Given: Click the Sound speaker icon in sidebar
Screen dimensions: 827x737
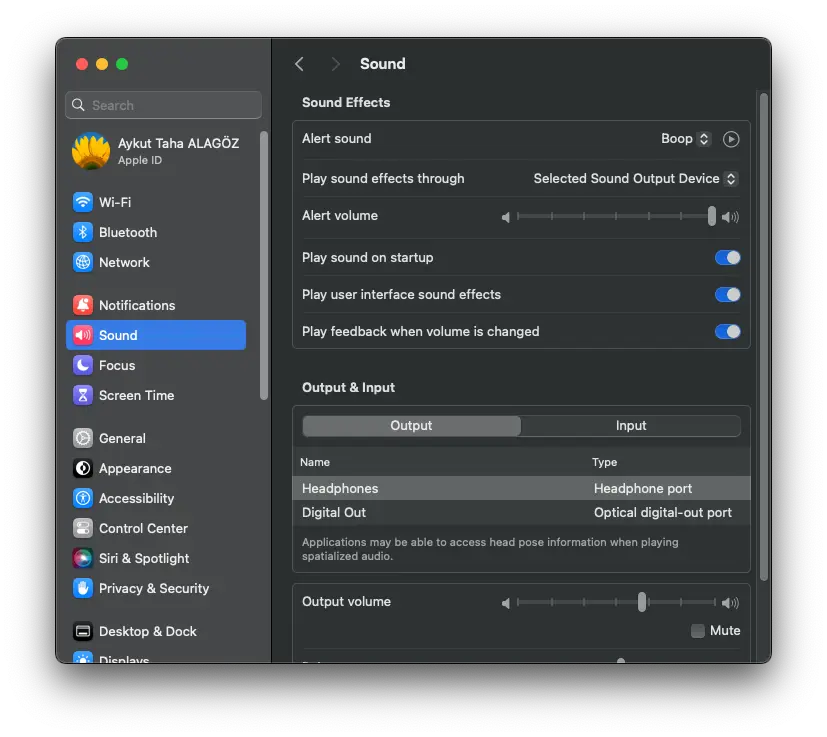Looking at the screenshot, I should (x=83, y=335).
